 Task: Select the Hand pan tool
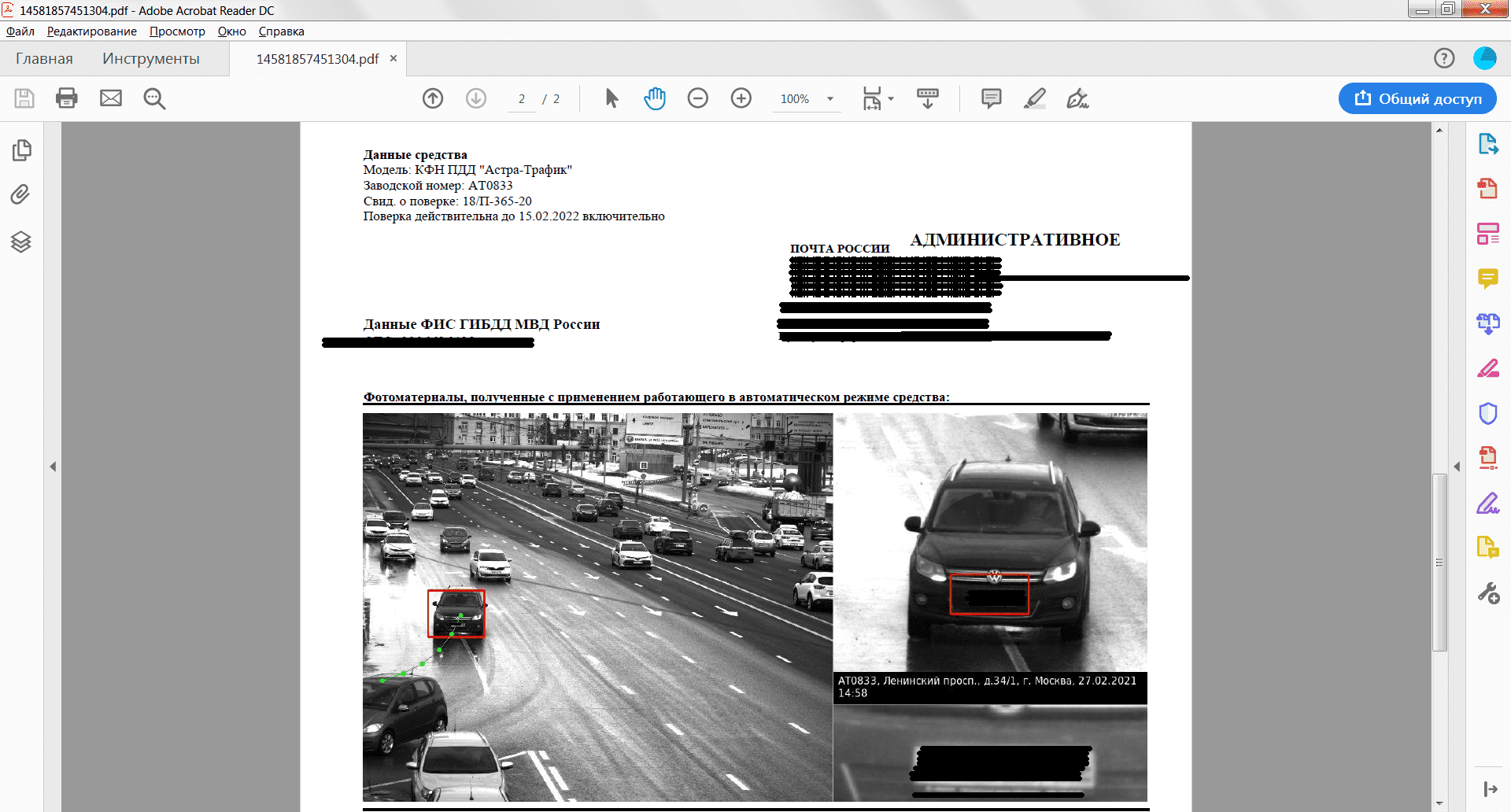[655, 98]
